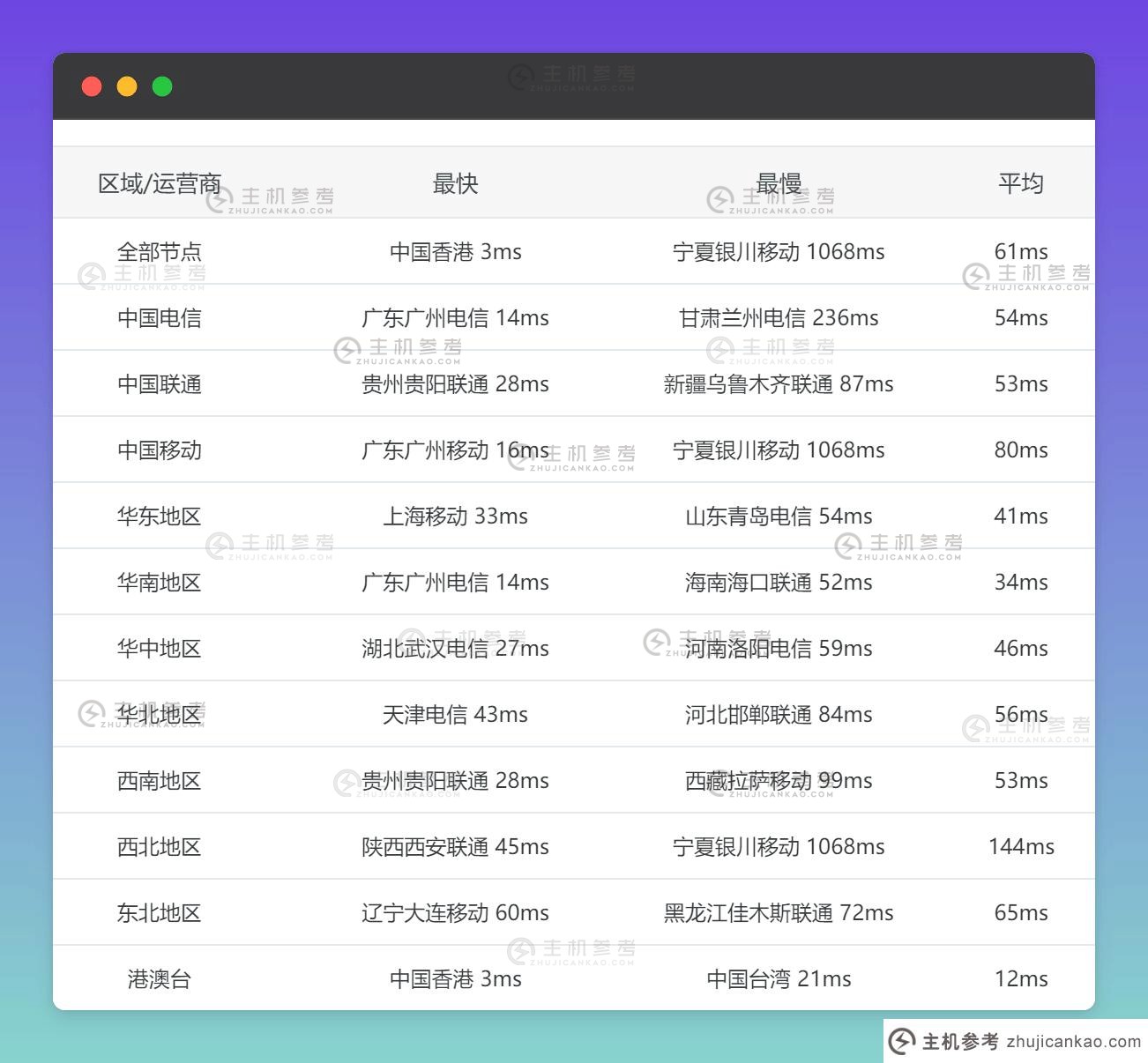Click 陕西西安联通 45ms cell

pos(455,847)
